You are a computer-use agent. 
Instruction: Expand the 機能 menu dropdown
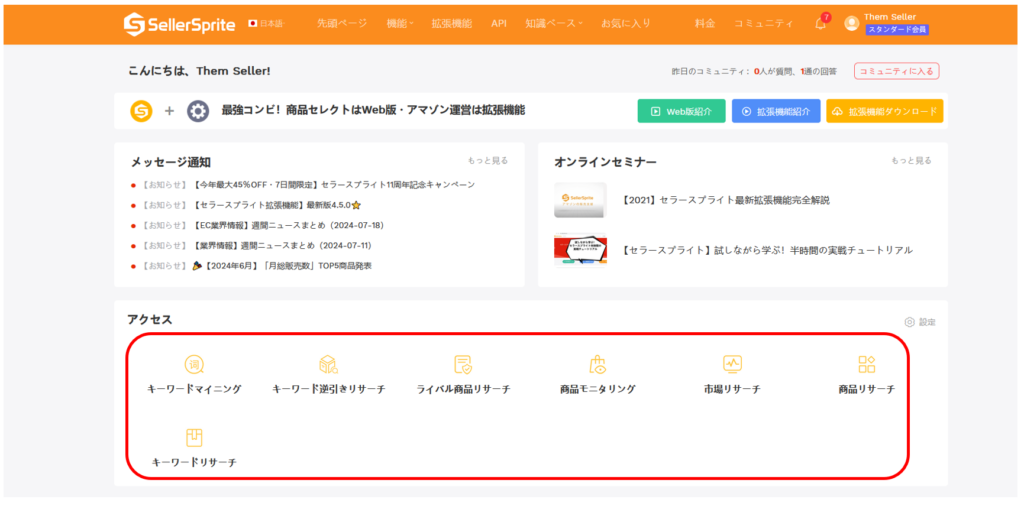coord(400,23)
